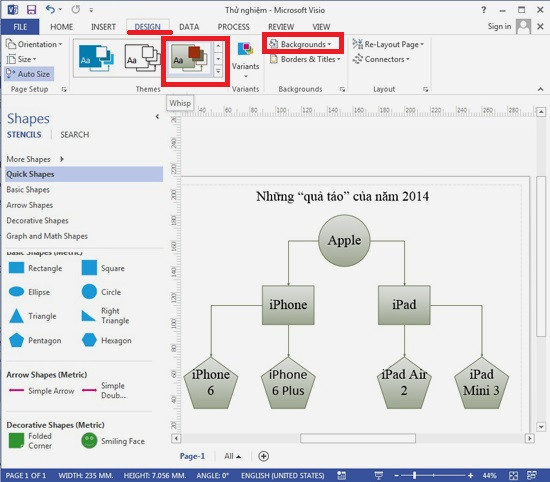
Task: Open the Variants dropdown
Action: click(x=245, y=60)
